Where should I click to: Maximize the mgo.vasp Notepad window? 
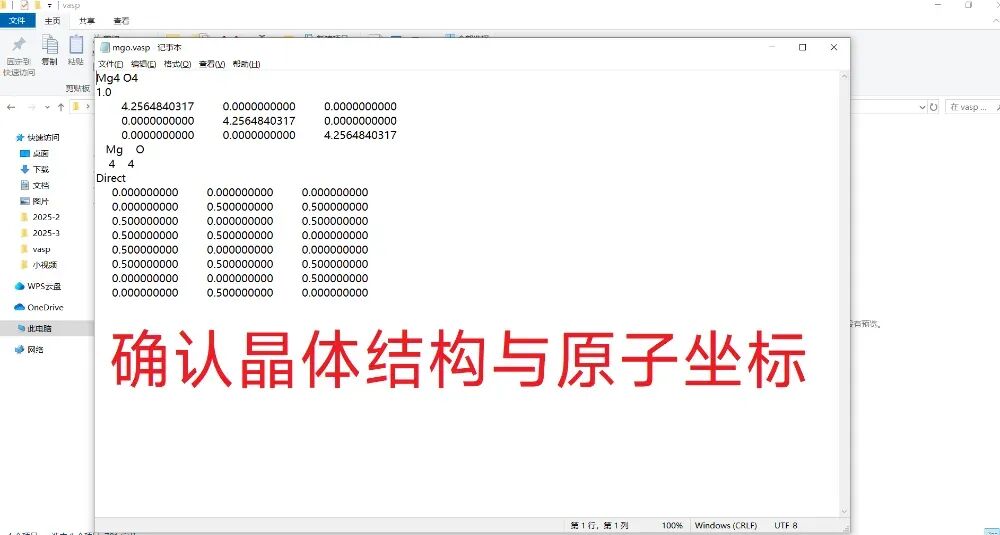coord(803,47)
